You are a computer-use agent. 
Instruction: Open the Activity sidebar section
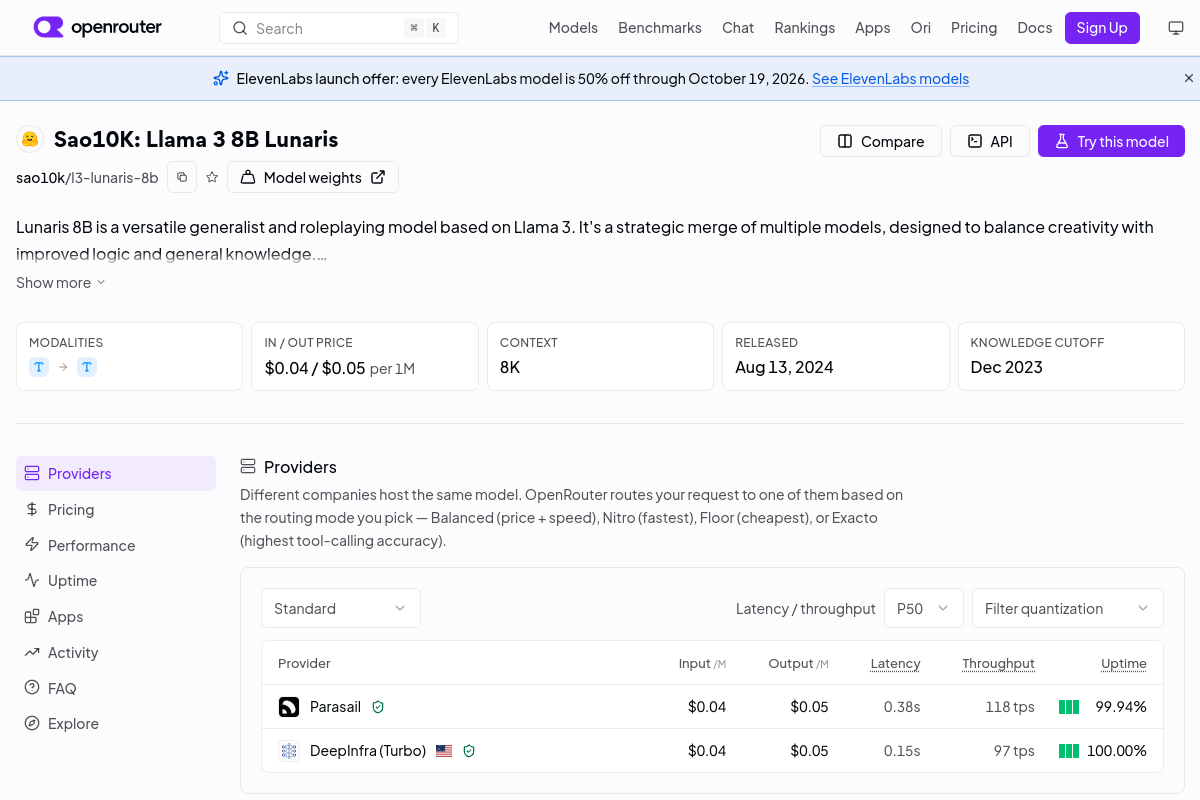[116, 653]
